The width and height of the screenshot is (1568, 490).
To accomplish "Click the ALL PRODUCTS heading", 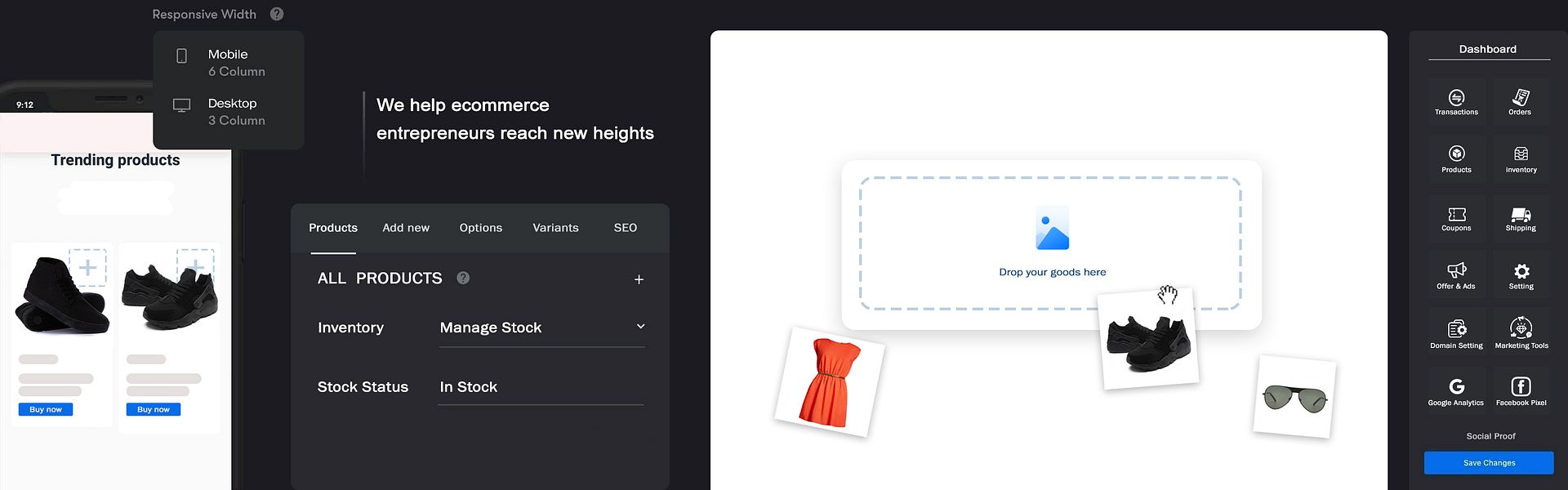I will (380, 278).
